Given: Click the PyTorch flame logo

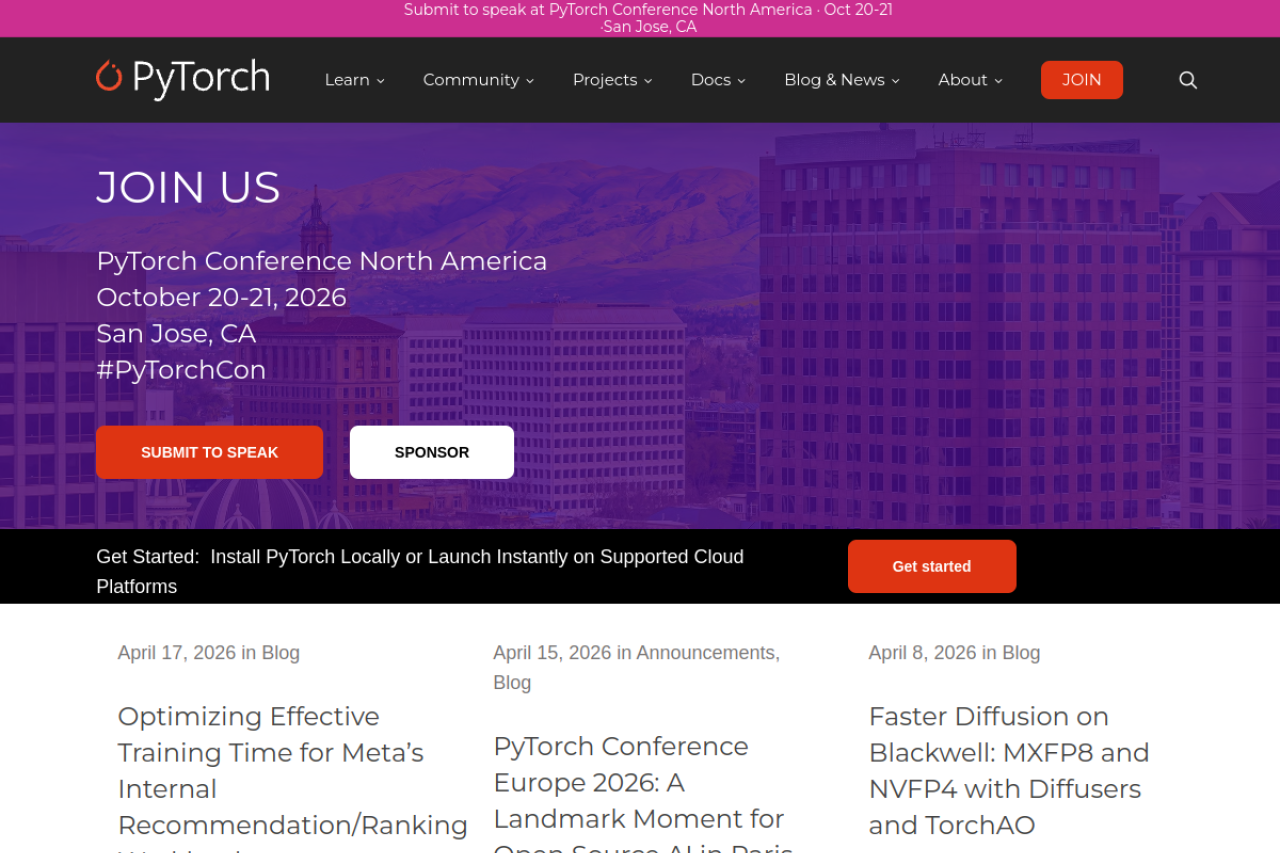Looking at the screenshot, I should (183, 79).
